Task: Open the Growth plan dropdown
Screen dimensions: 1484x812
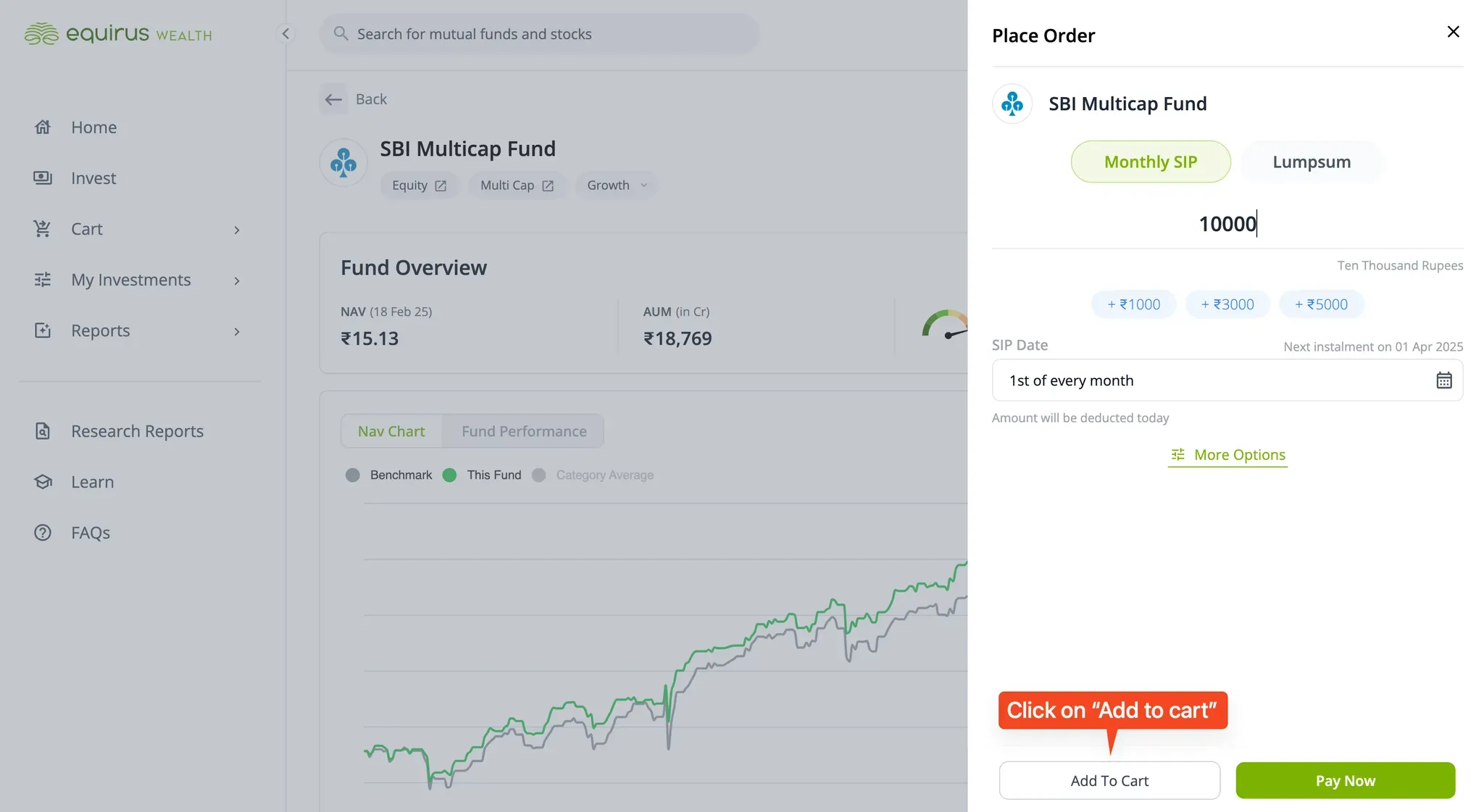Action: point(617,185)
